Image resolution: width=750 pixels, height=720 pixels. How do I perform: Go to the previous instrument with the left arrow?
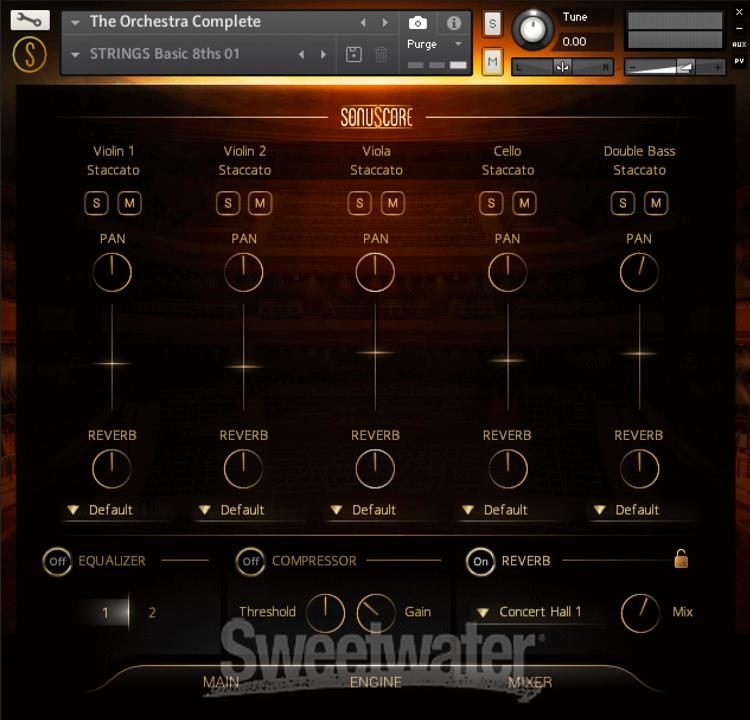[363, 22]
